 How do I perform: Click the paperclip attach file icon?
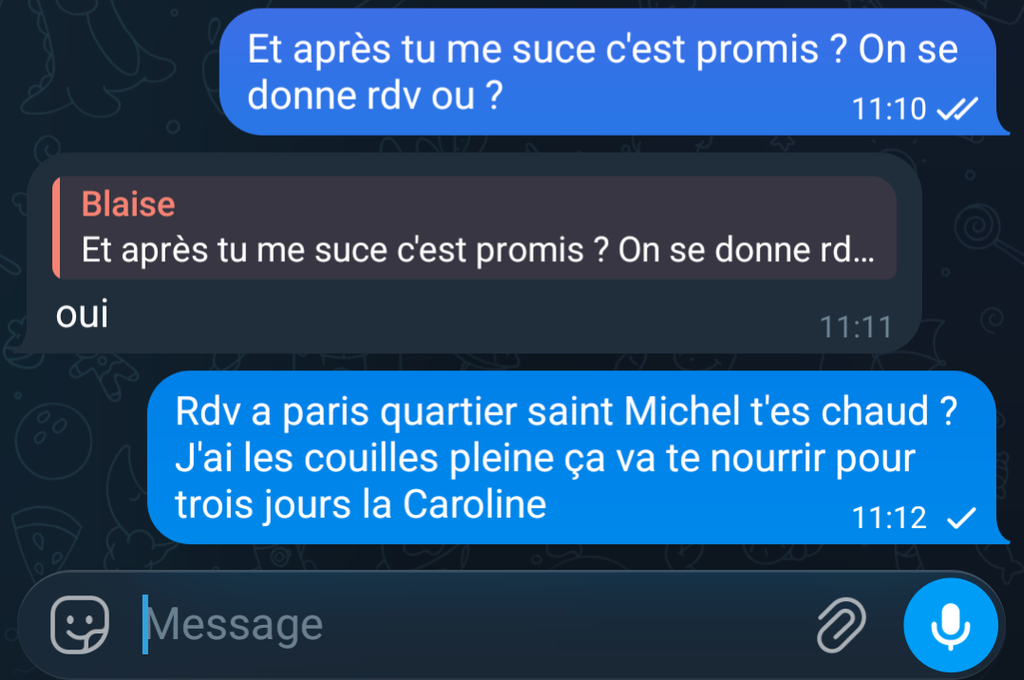(841, 624)
